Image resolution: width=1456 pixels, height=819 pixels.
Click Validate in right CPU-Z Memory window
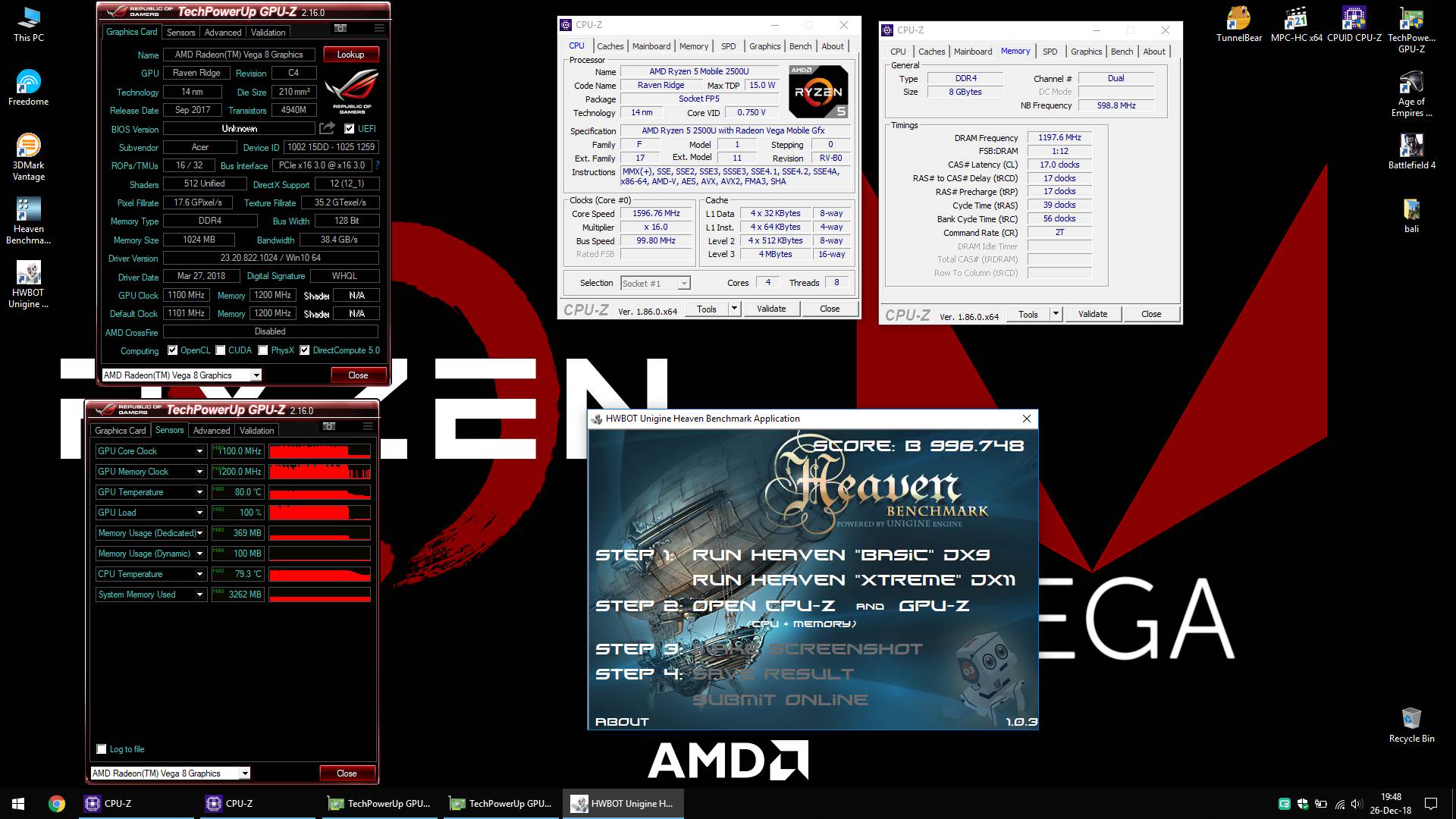pyautogui.click(x=1093, y=314)
